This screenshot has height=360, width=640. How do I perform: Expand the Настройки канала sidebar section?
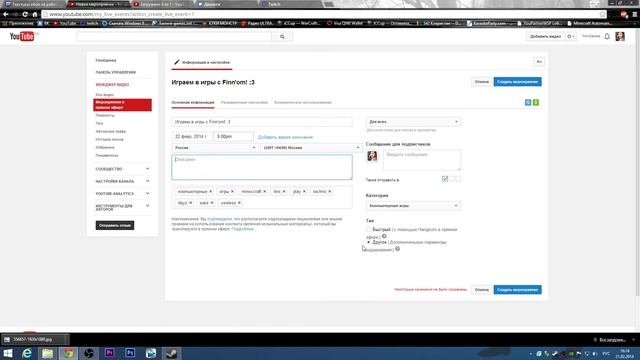pos(122,181)
